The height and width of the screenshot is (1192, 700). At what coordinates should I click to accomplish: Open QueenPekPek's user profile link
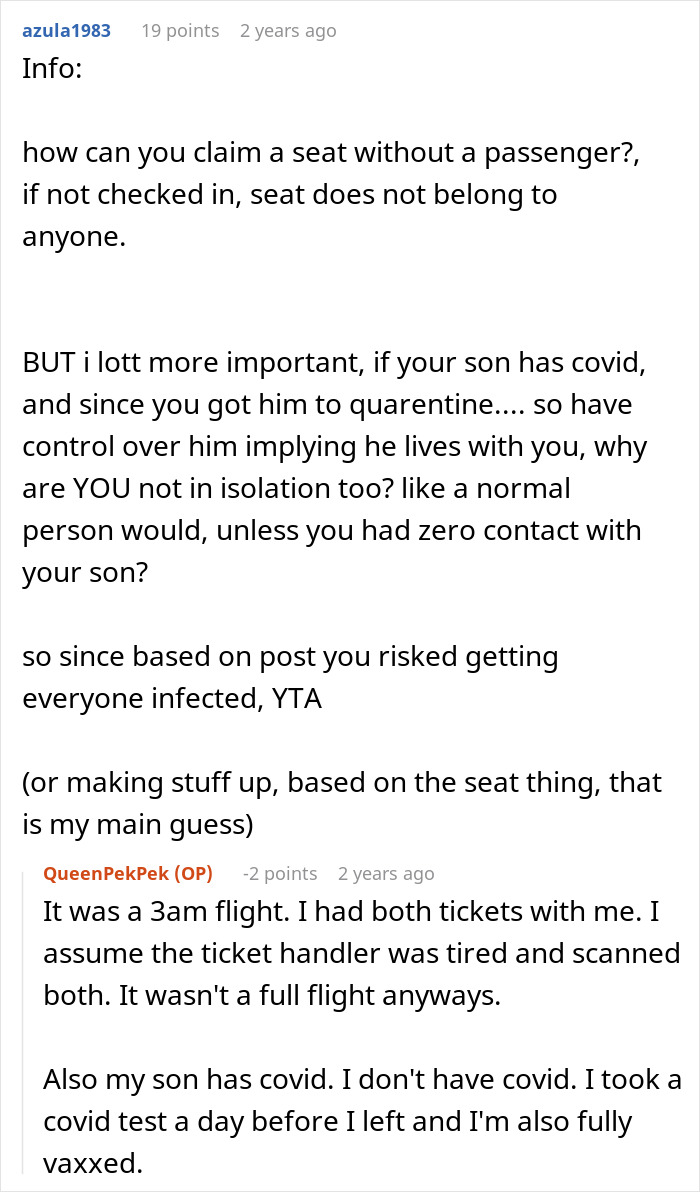click(x=105, y=873)
